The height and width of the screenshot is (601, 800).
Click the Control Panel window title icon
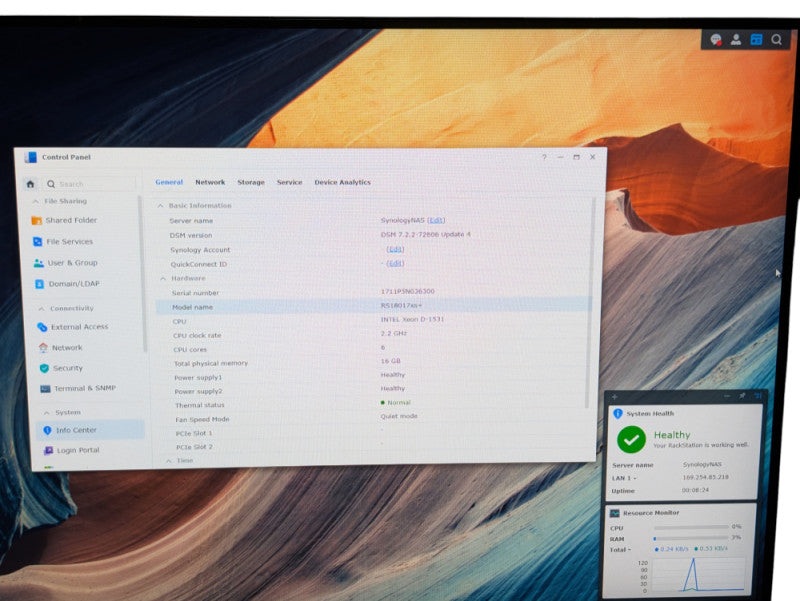click(31, 157)
